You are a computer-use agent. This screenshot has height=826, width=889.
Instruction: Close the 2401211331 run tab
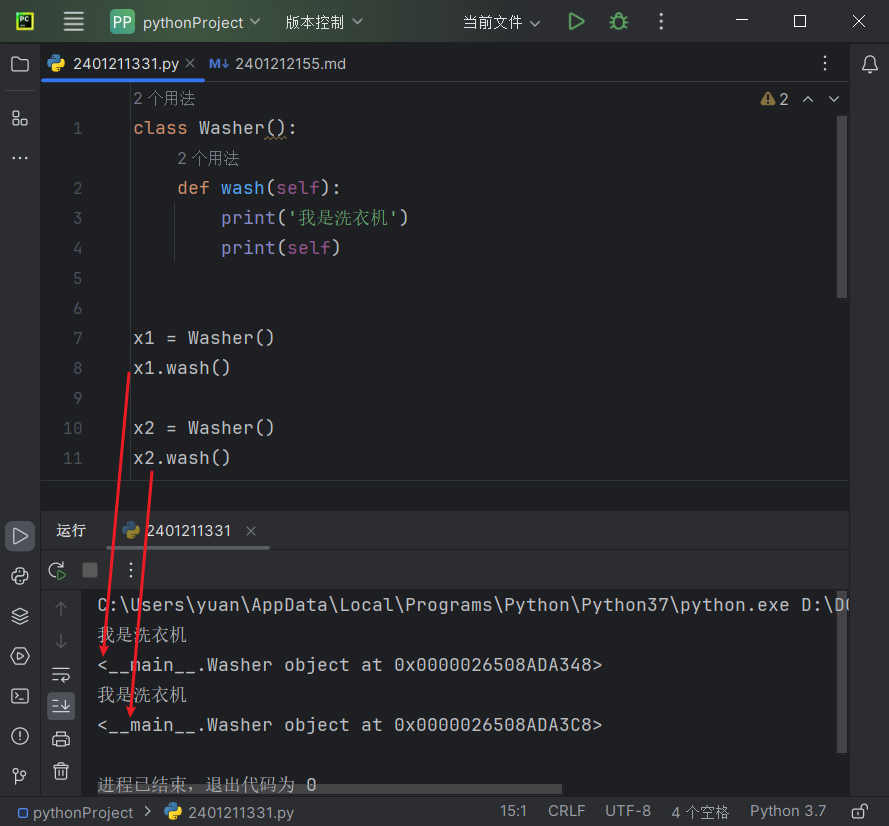tap(251, 531)
